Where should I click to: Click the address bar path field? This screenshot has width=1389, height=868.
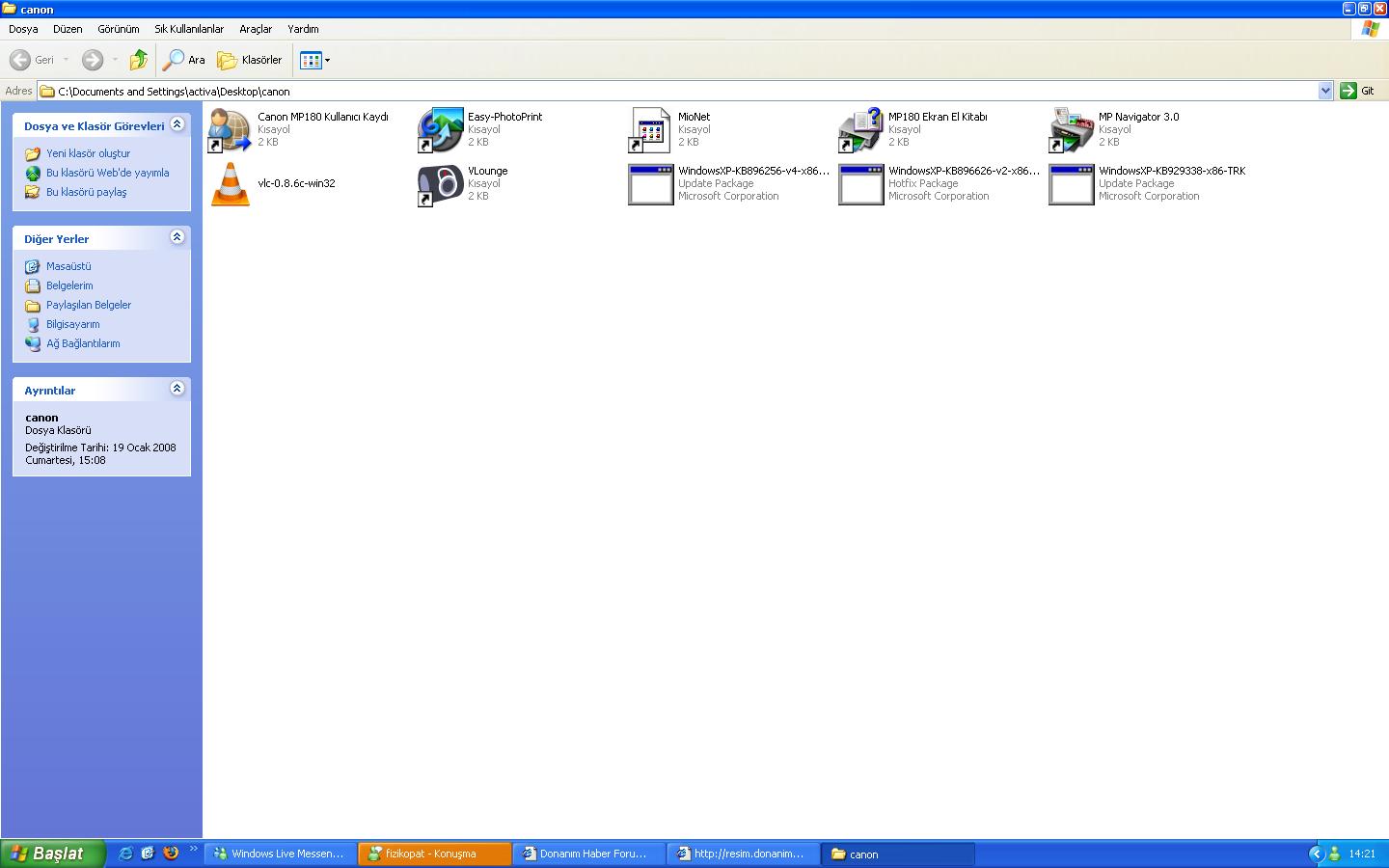686,91
